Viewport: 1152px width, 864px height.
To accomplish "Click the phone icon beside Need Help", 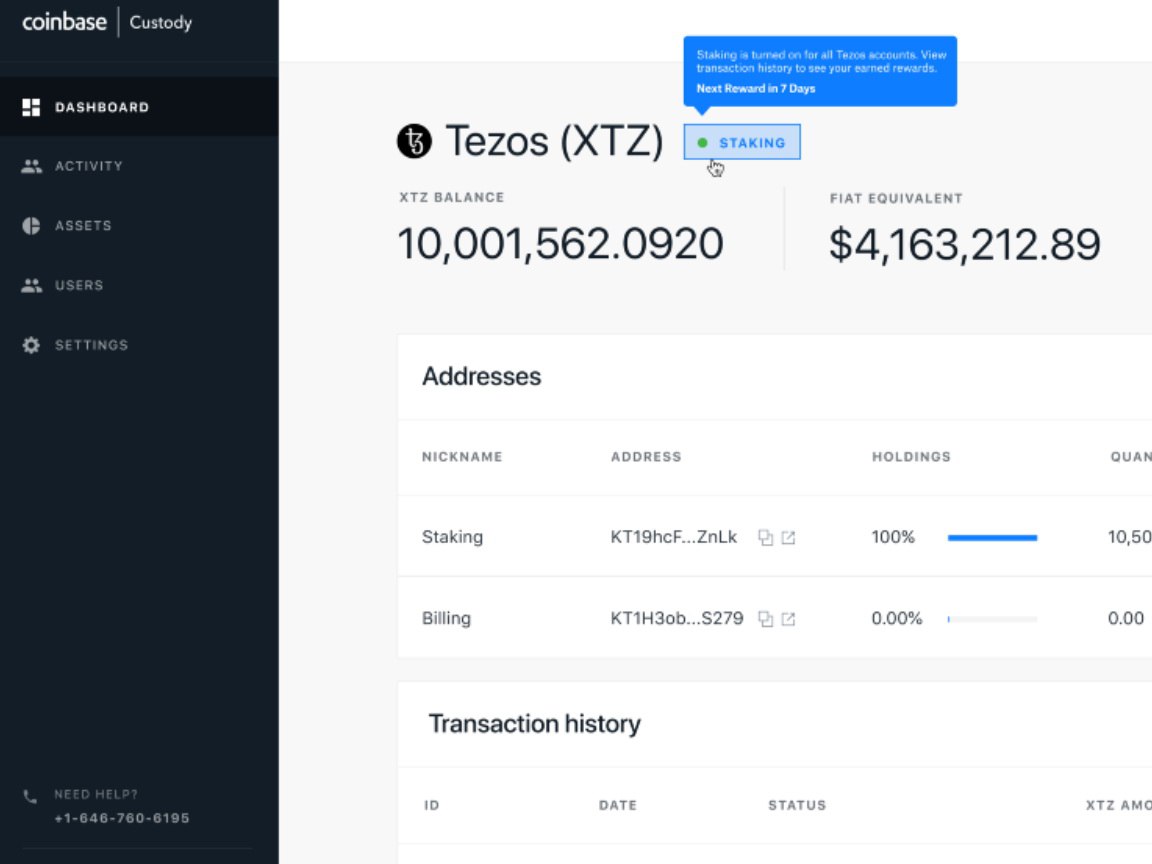I will pos(30,796).
